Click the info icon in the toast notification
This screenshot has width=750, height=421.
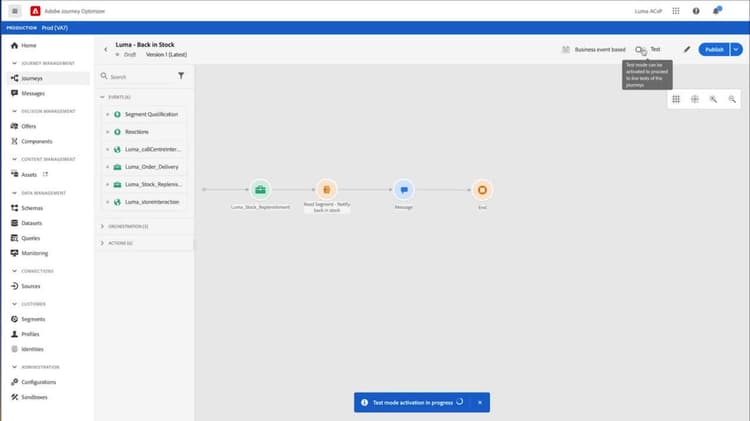point(364,402)
